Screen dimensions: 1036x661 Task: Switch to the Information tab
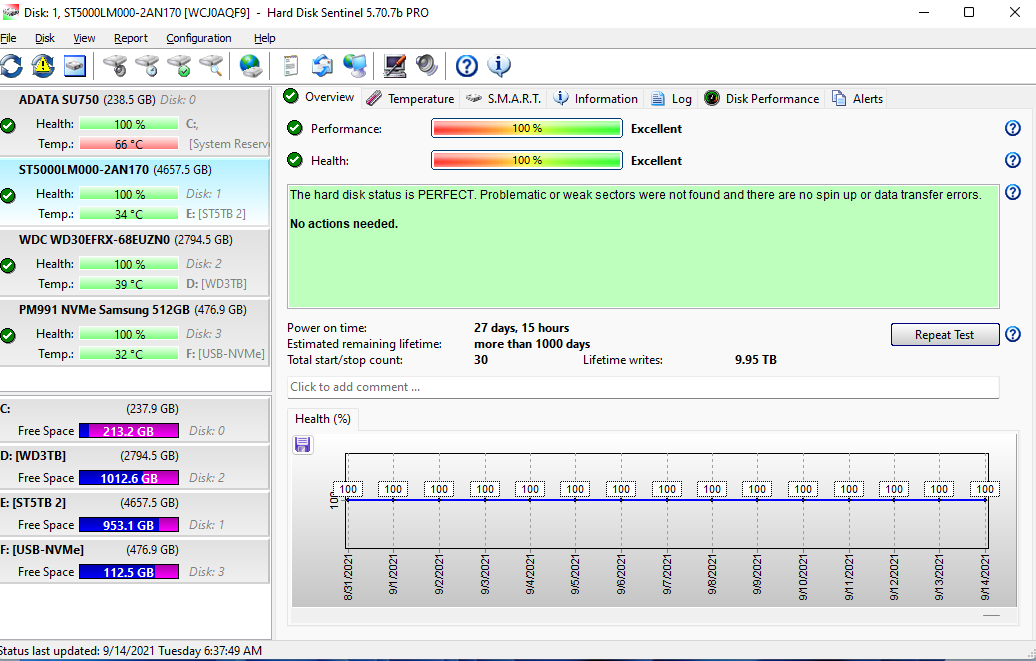pos(595,98)
